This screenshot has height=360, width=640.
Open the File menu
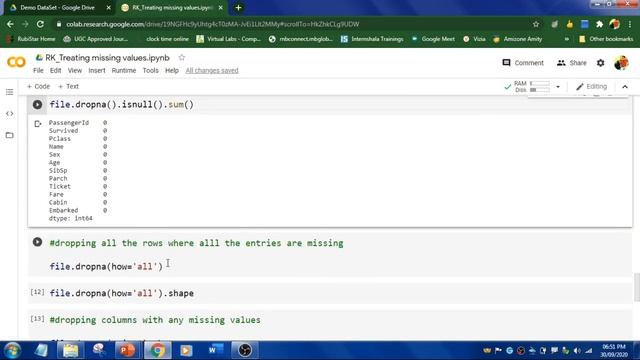click(x=38, y=71)
